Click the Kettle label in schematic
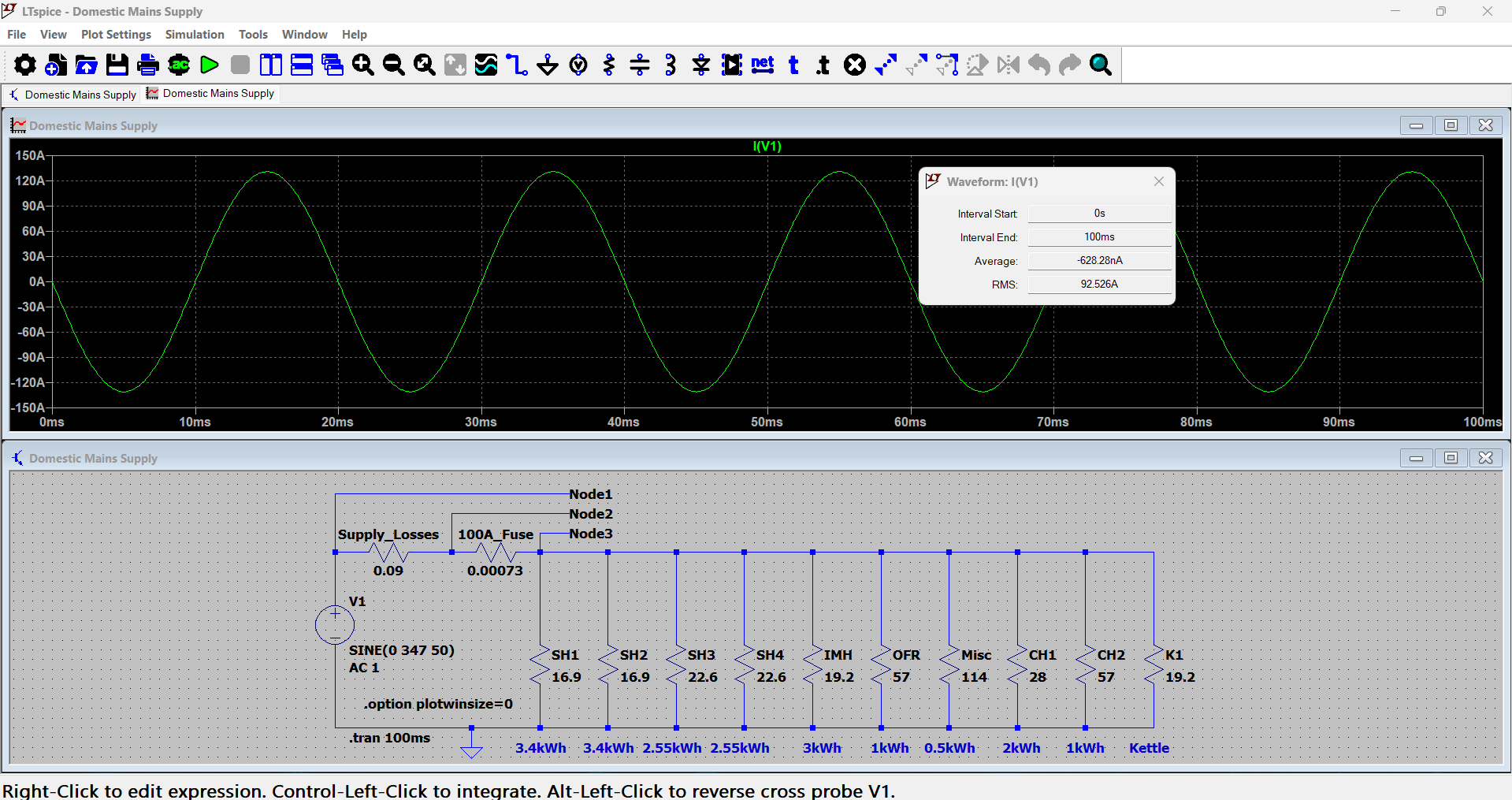 click(1149, 748)
